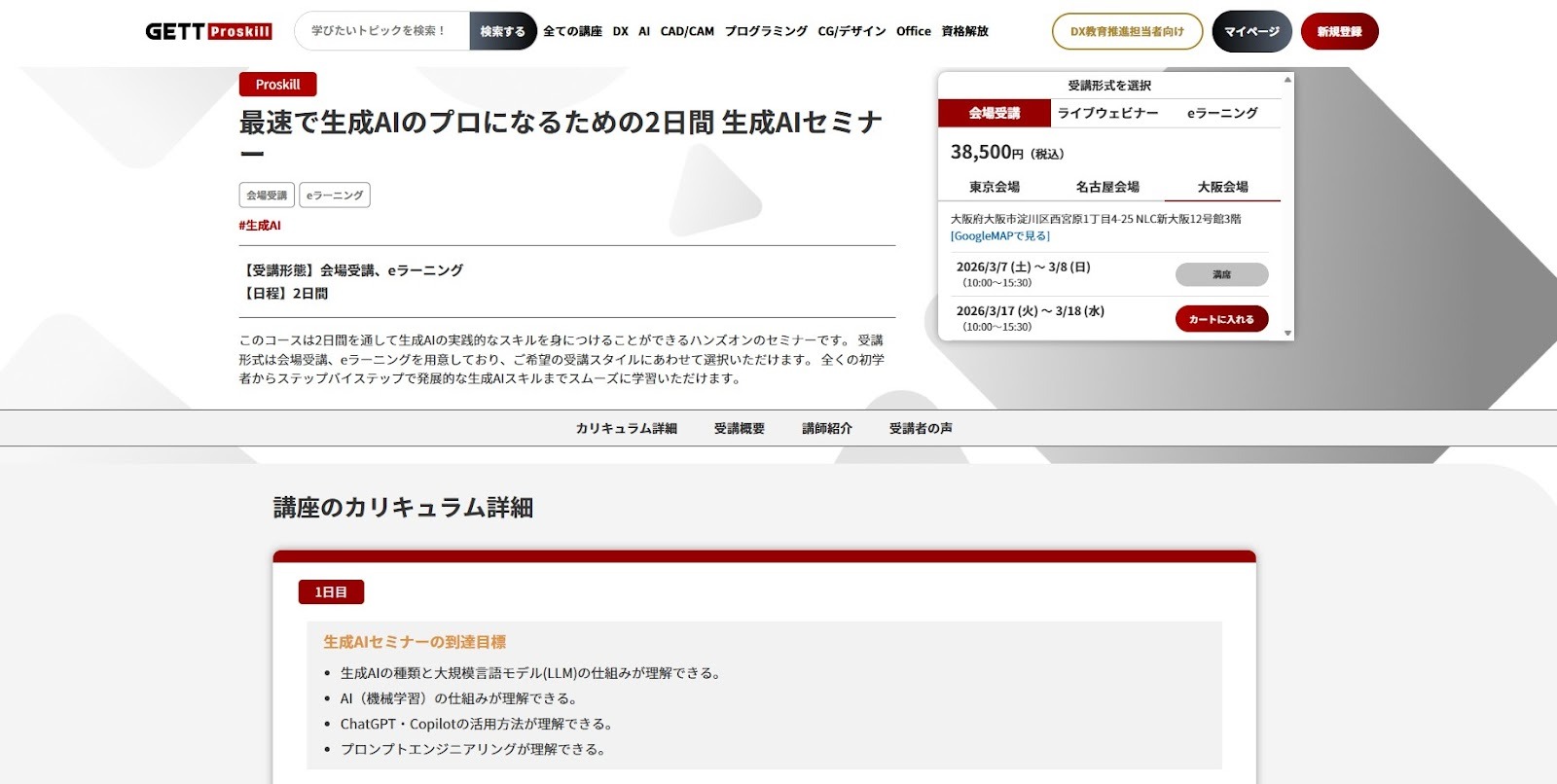This screenshot has height=784, width=1557.
Task: Open マイページ
Action: 1251,31
